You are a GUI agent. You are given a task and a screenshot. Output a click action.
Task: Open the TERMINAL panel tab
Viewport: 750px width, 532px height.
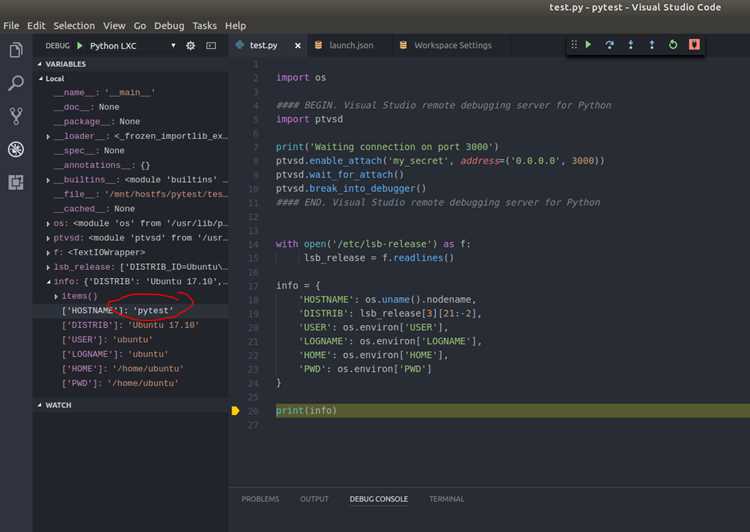click(x=446, y=499)
